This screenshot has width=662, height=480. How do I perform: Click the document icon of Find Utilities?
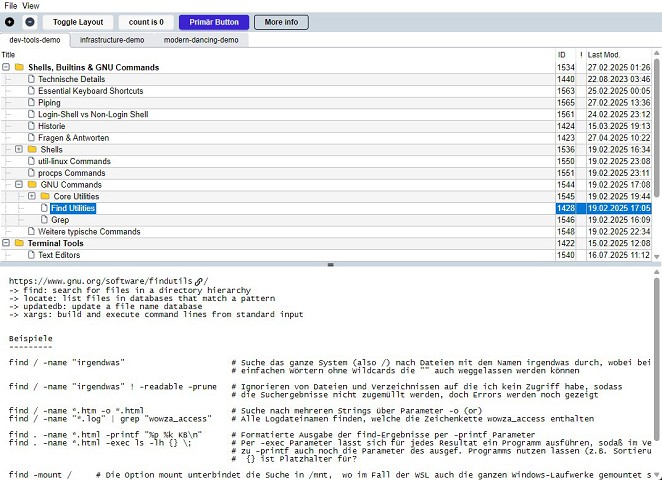44,208
